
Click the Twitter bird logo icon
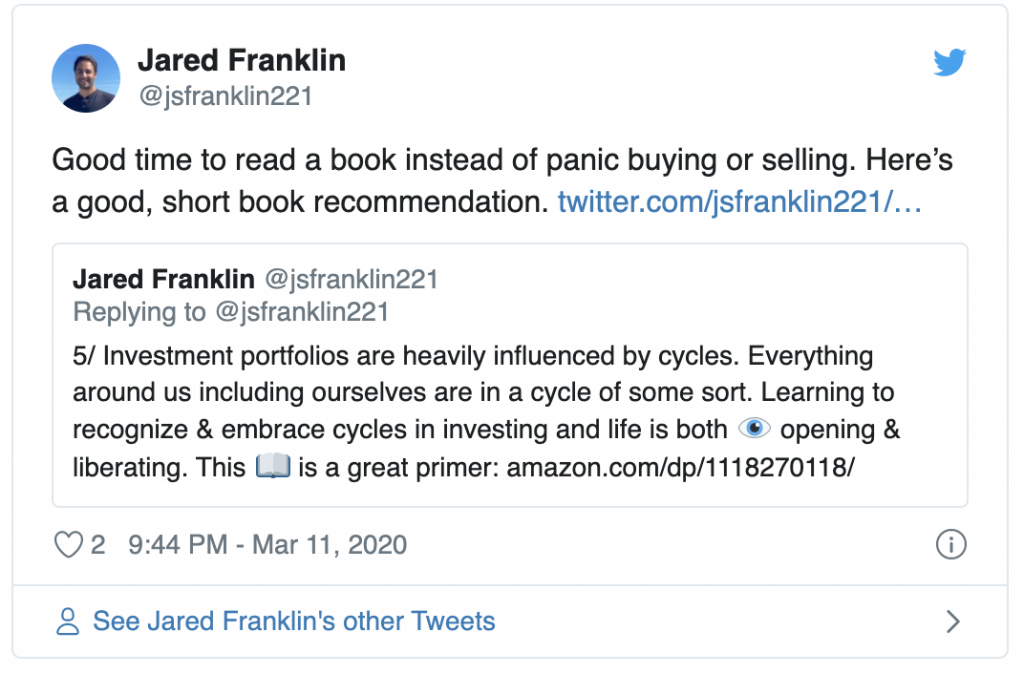949,63
